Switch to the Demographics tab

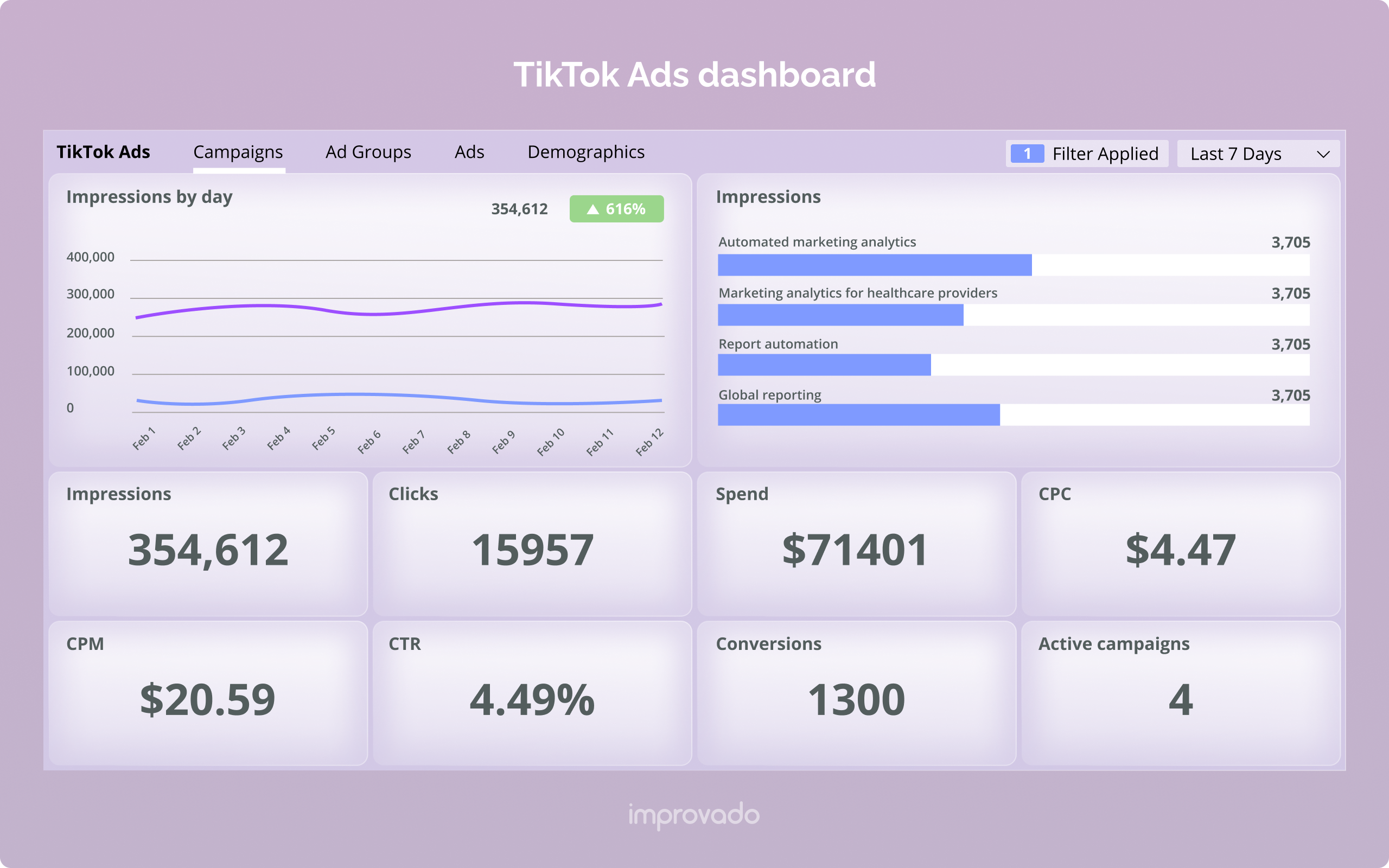point(586,152)
